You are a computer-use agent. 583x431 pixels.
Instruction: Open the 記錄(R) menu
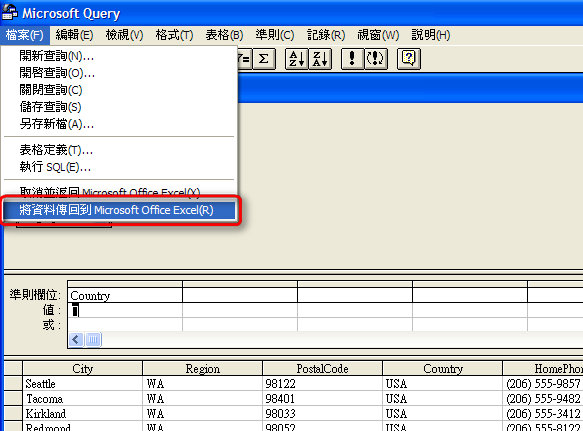326,35
